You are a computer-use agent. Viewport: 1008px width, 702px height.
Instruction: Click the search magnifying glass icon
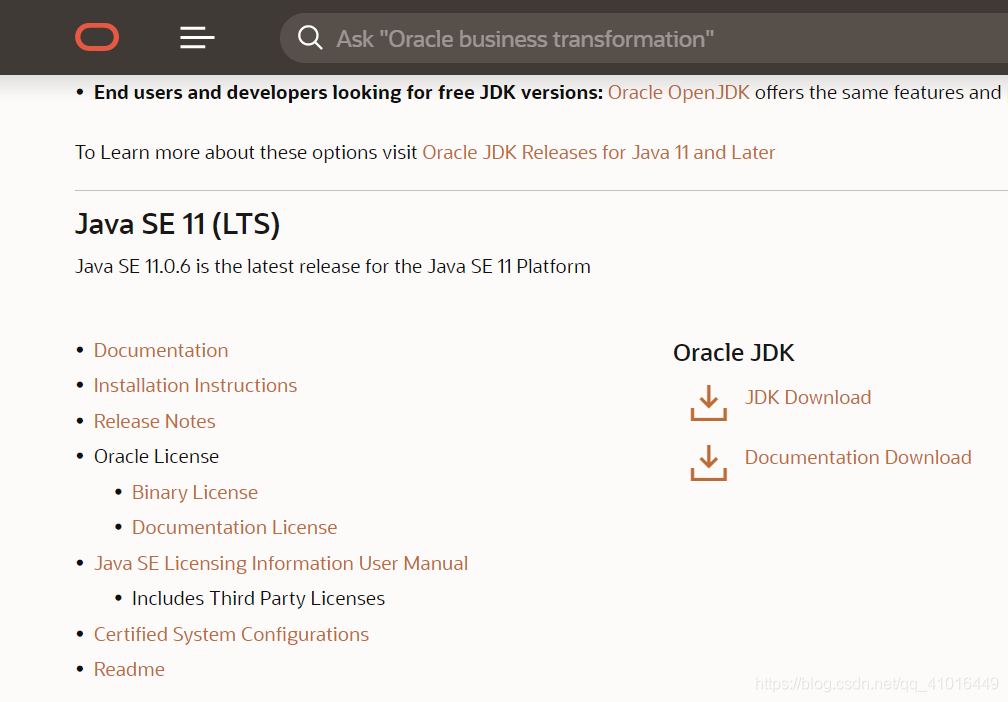(310, 38)
